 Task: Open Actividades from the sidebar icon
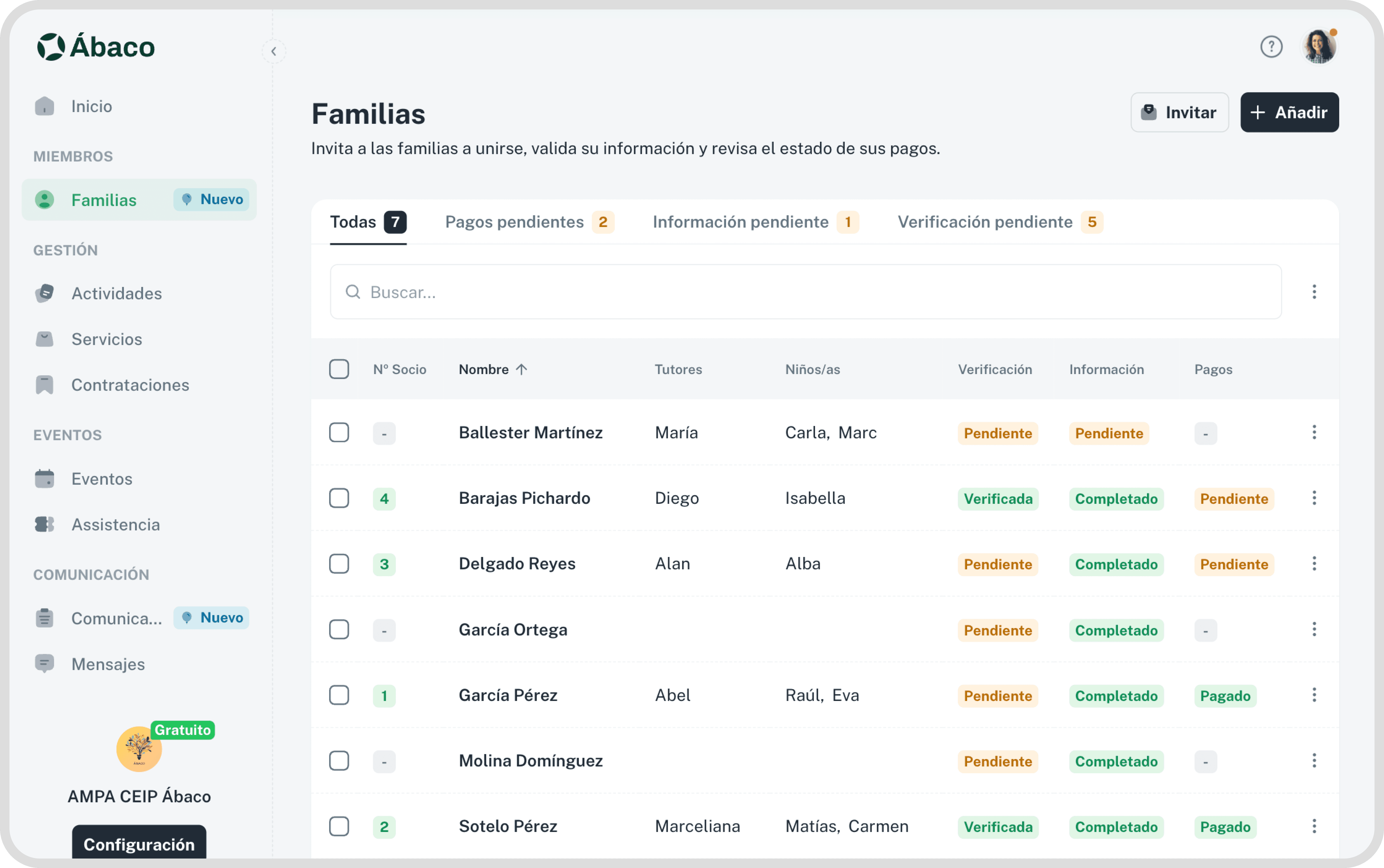point(44,293)
